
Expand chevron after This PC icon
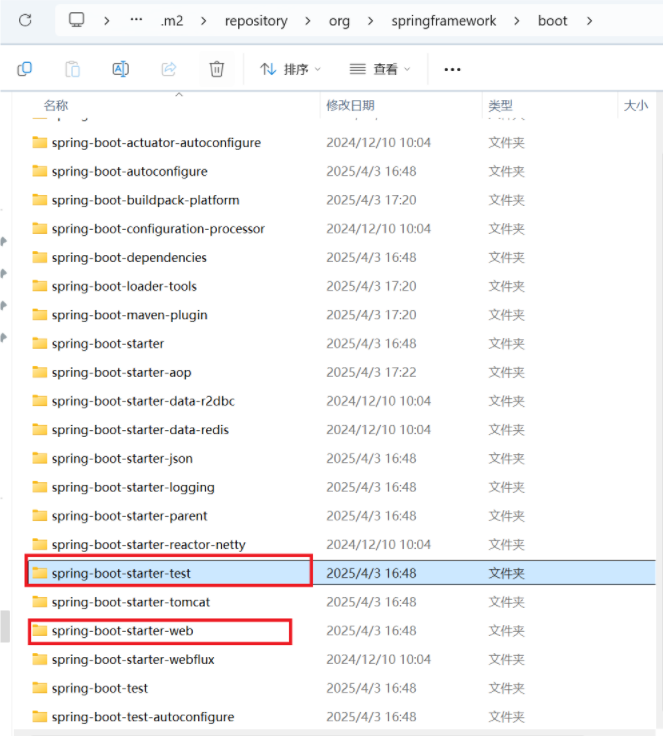107,21
